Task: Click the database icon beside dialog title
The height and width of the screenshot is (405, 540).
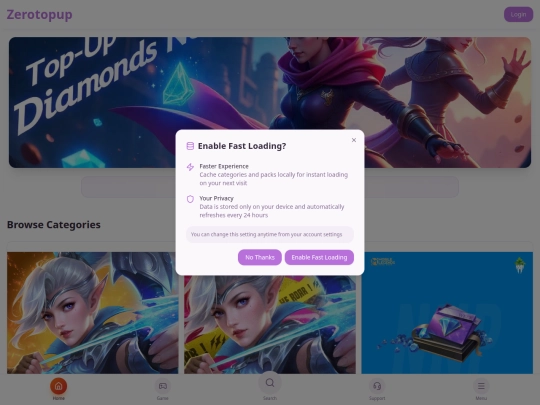Action: pos(190,146)
